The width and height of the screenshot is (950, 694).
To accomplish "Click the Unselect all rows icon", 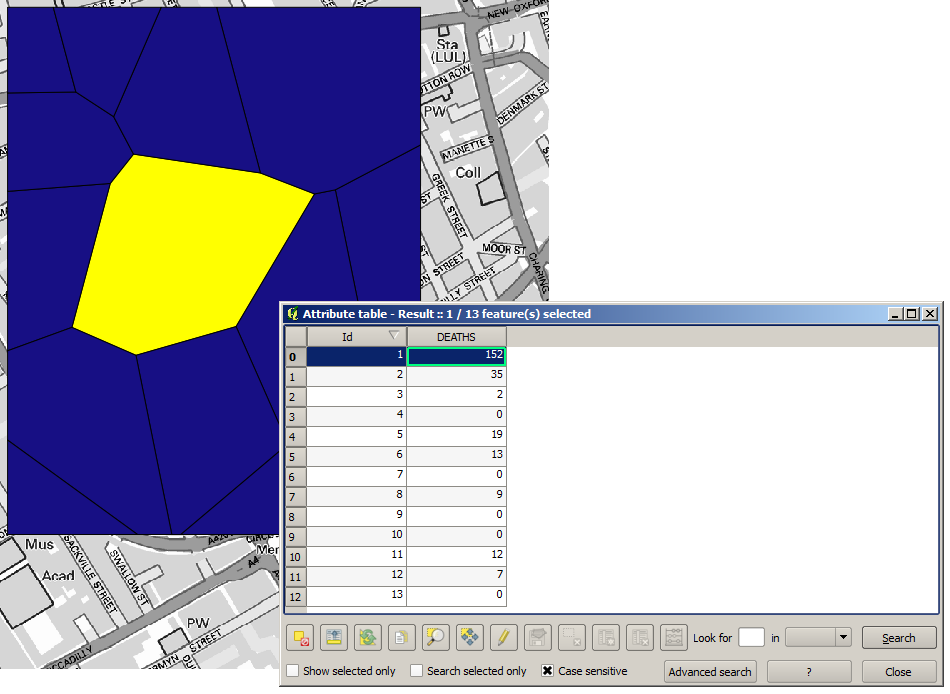I will (x=299, y=637).
